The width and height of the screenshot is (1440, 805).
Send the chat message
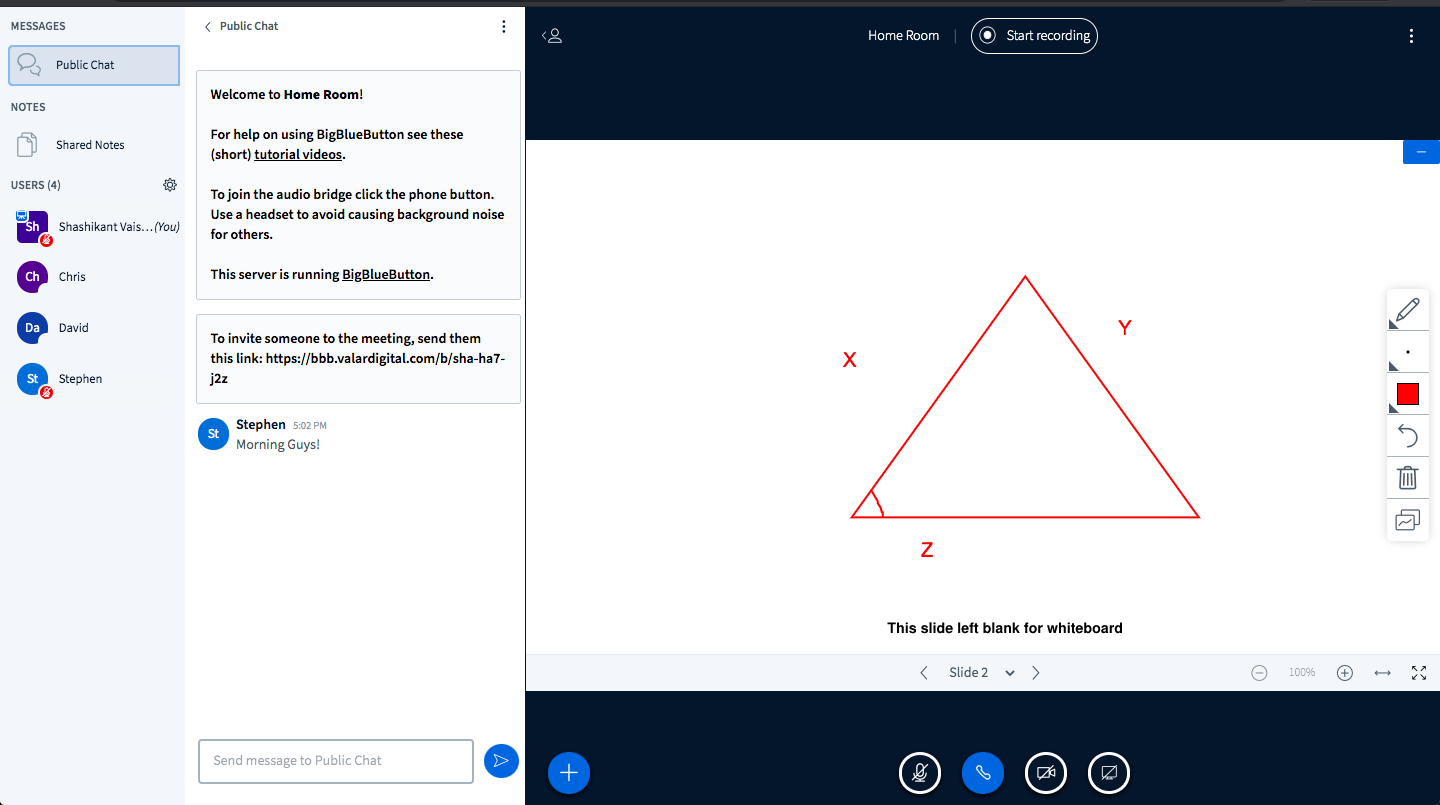click(501, 761)
